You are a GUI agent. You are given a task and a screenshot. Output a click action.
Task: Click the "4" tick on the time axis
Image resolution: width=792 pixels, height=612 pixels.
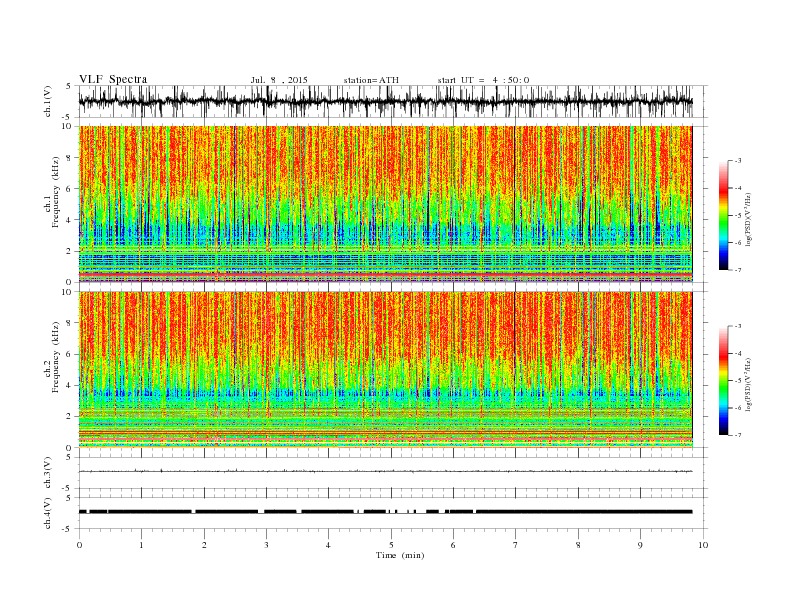328,545
